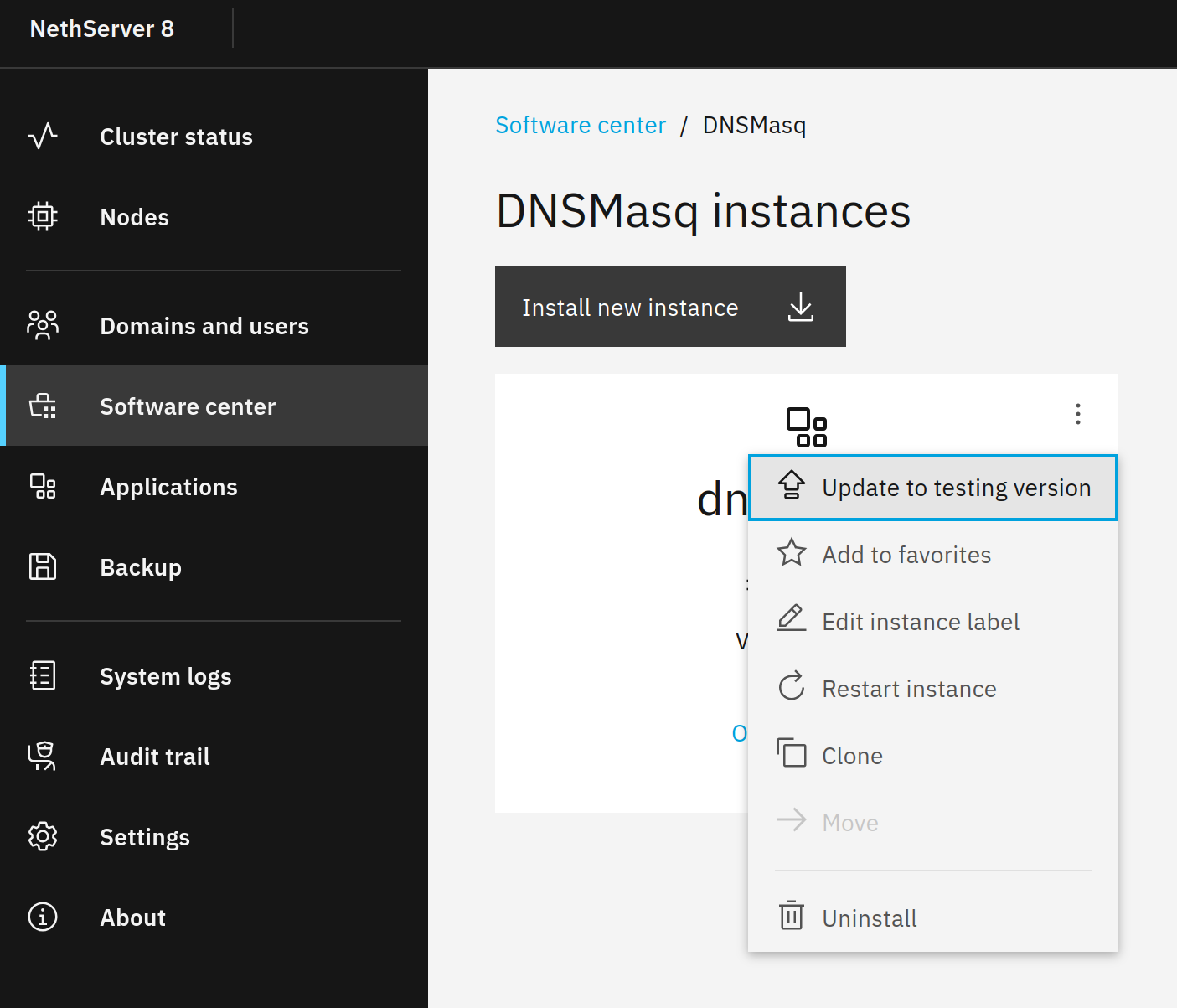The height and width of the screenshot is (1008, 1177).
Task: Click the System logs notebook icon
Action: tap(43, 675)
